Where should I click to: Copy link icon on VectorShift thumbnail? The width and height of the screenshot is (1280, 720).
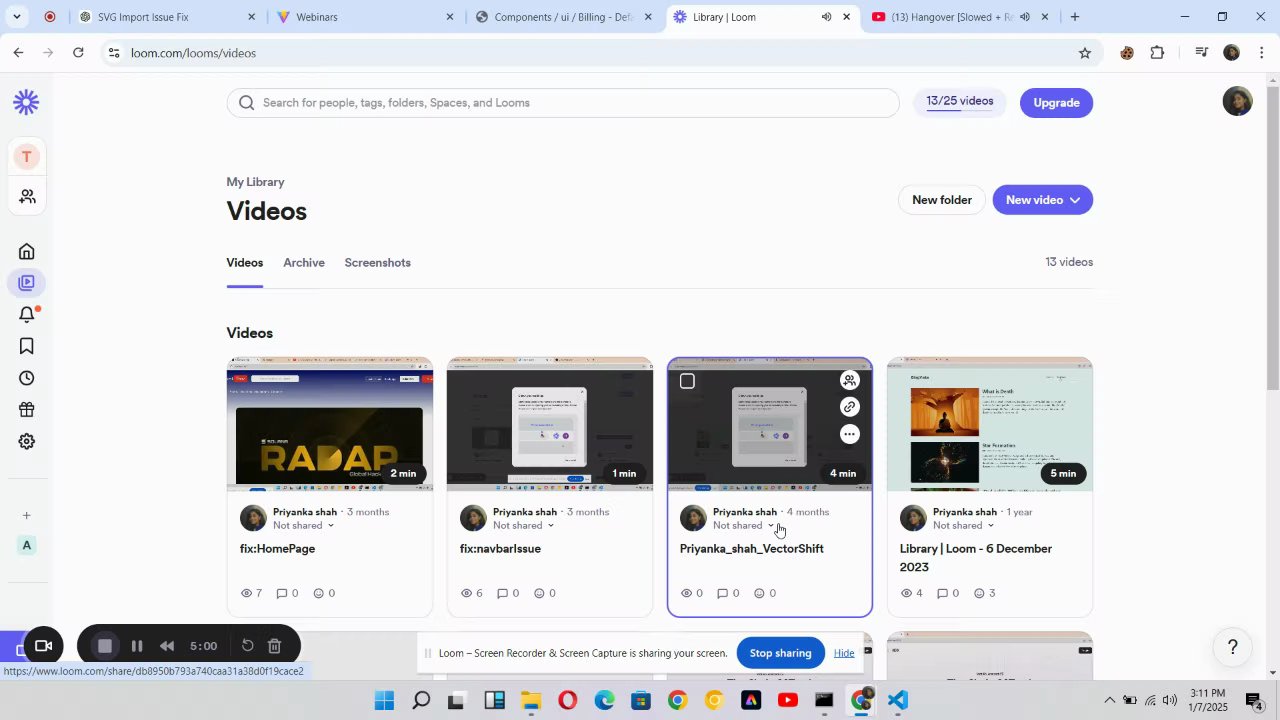click(x=849, y=407)
